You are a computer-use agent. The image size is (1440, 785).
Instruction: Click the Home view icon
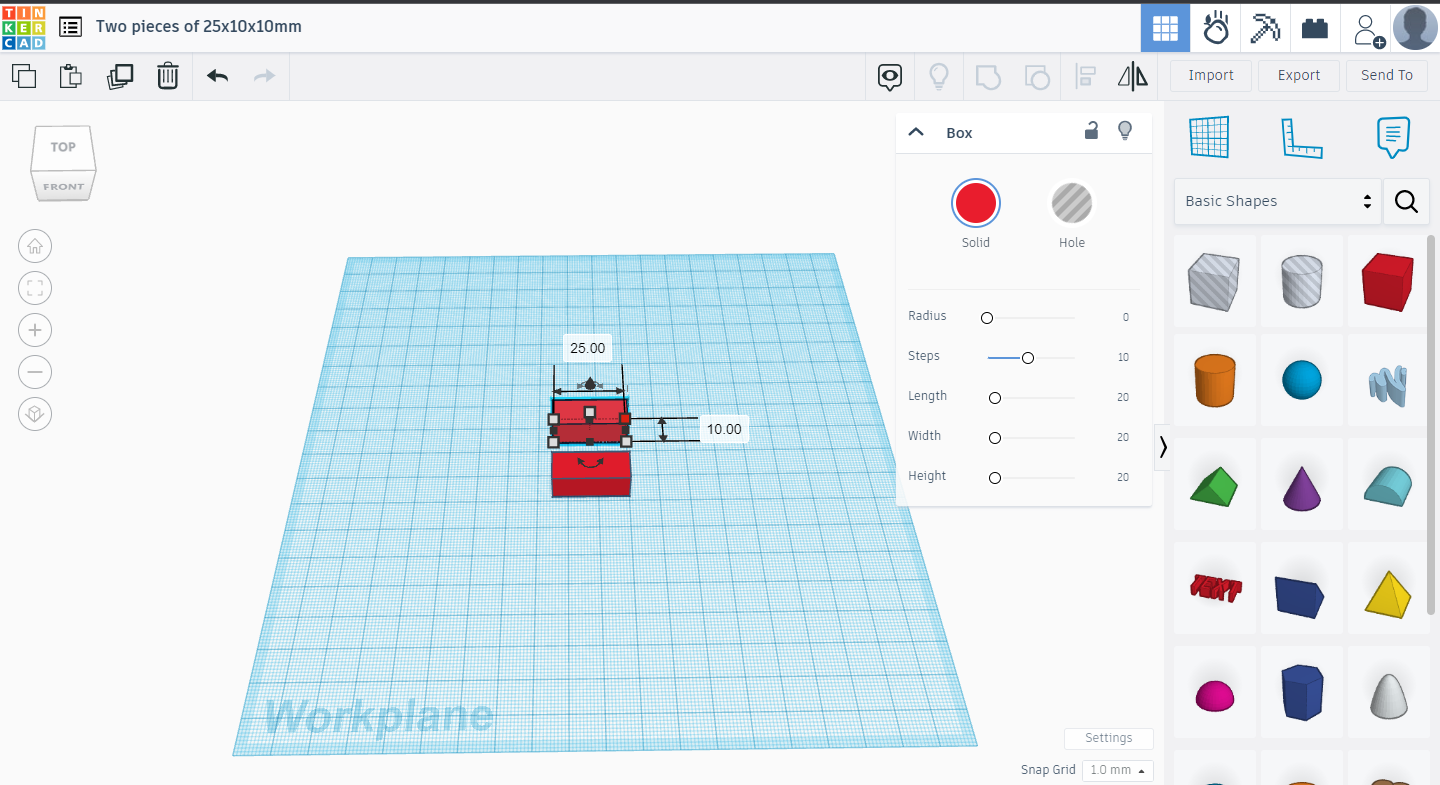coord(35,246)
